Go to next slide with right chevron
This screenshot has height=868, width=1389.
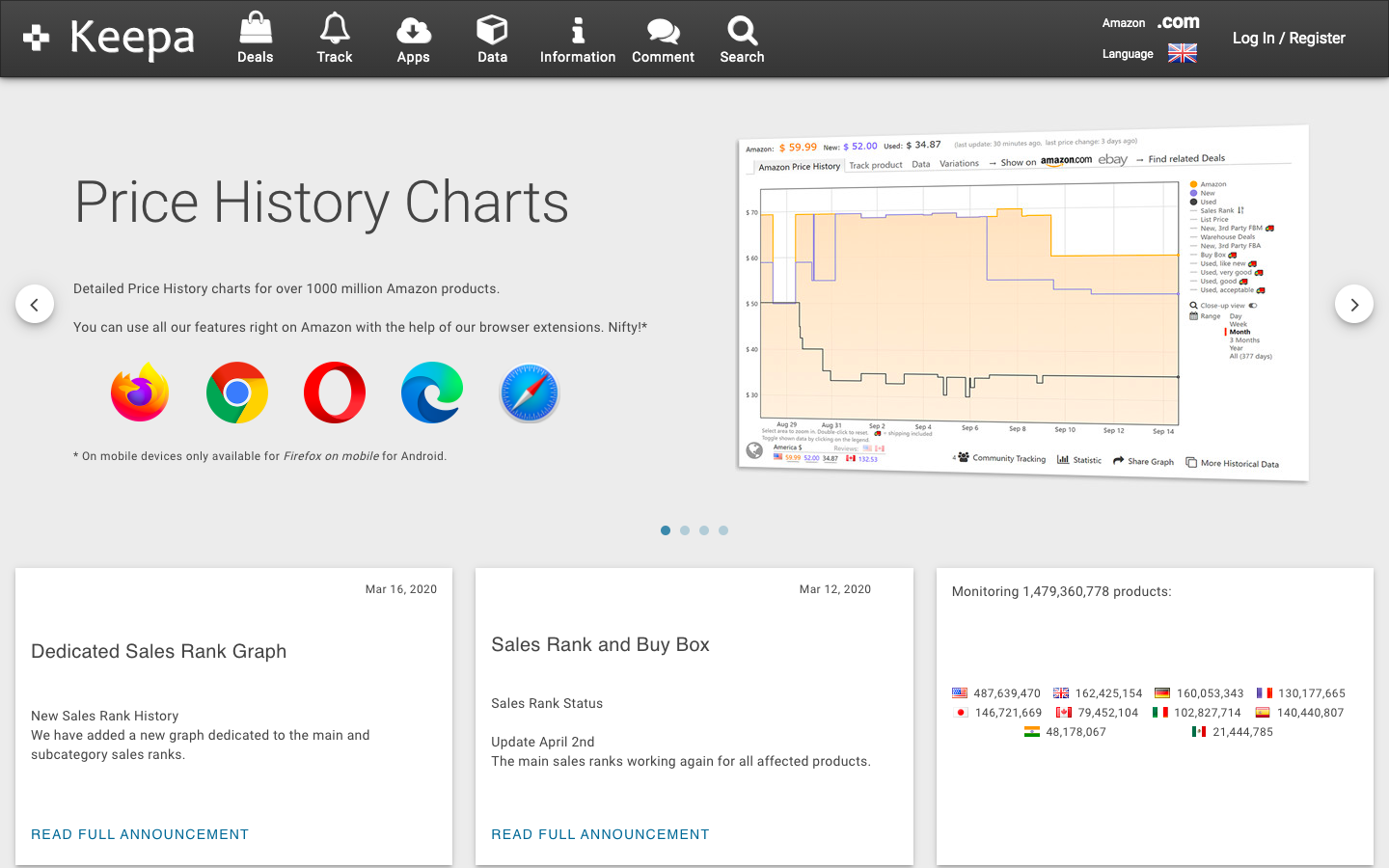point(1353,305)
